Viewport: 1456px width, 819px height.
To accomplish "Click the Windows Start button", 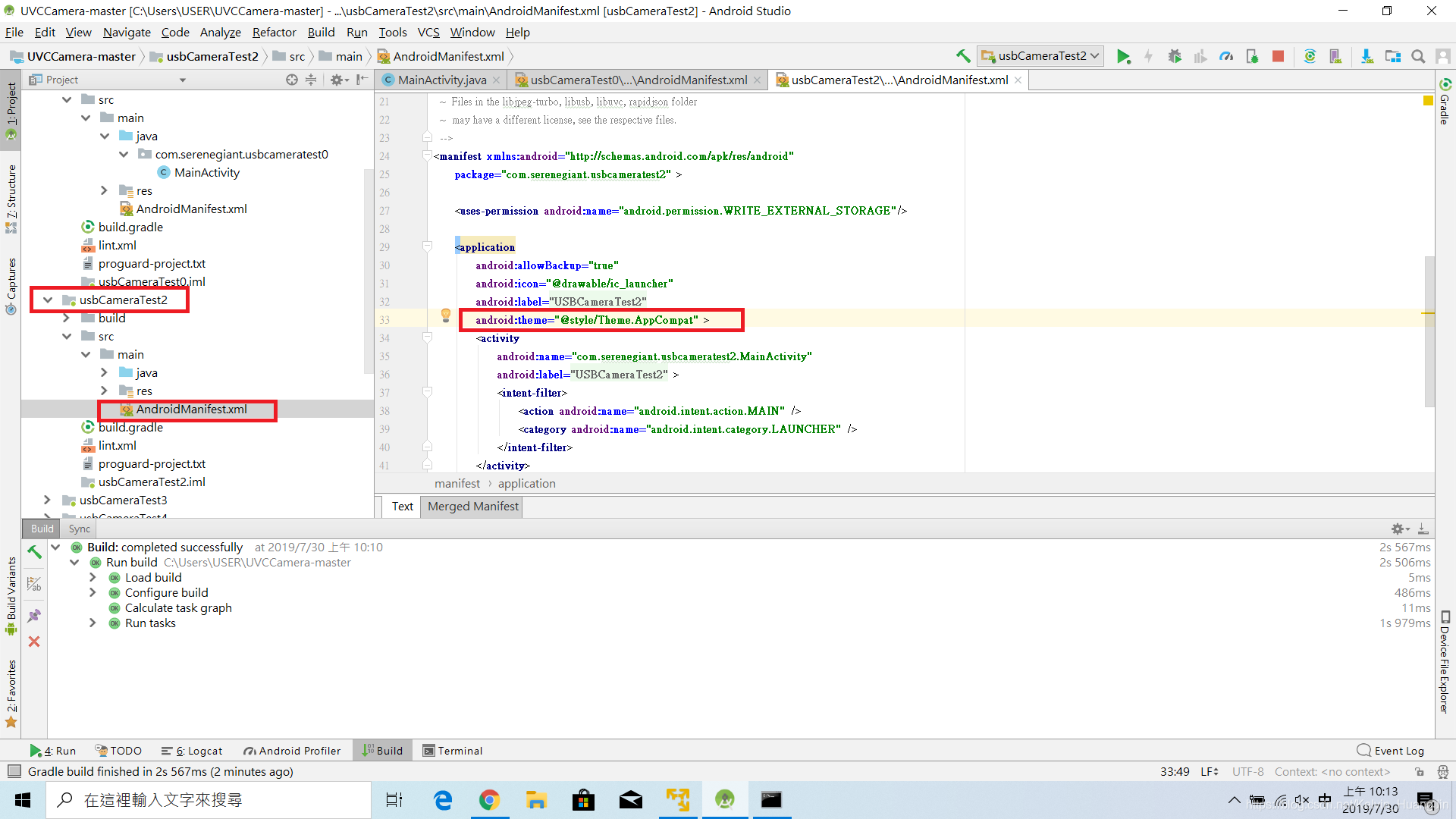I will click(23, 800).
